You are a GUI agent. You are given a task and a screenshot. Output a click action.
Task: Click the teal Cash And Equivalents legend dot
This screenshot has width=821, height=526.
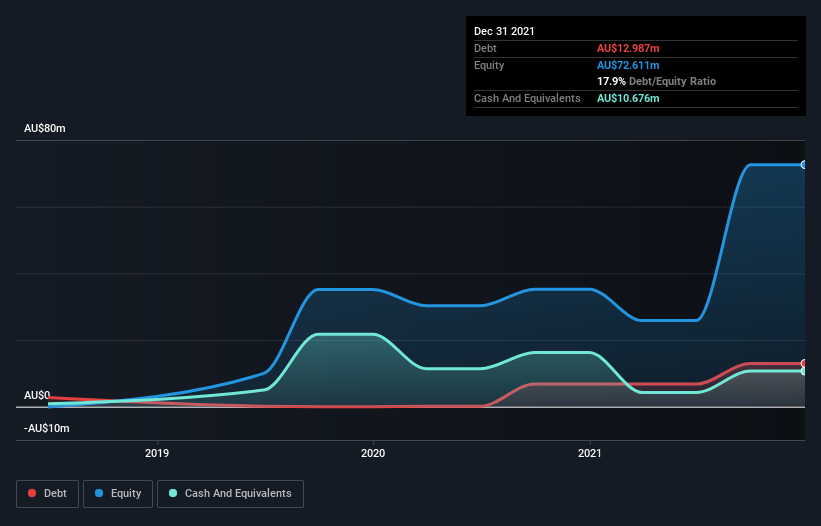tap(173, 493)
